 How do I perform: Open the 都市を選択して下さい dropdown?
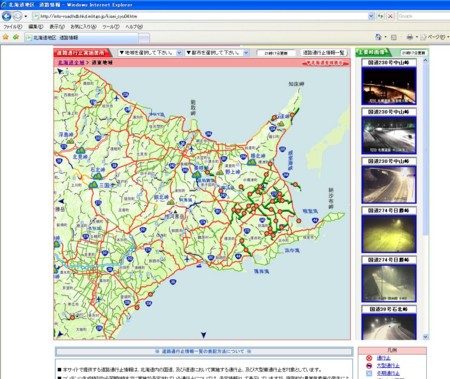click(x=217, y=53)
